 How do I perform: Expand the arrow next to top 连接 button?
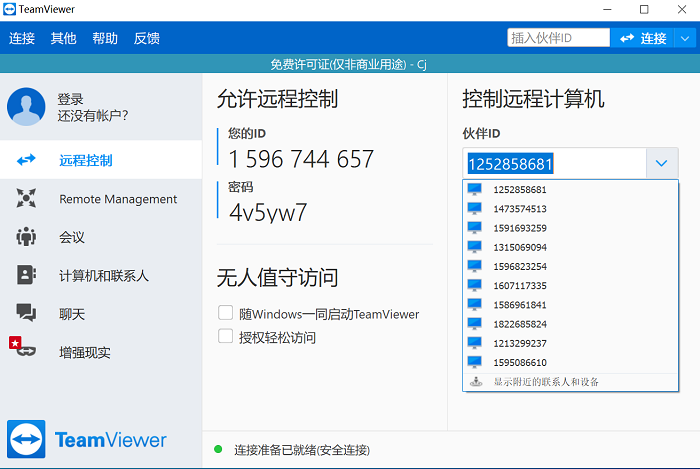[x=684, y=38]
